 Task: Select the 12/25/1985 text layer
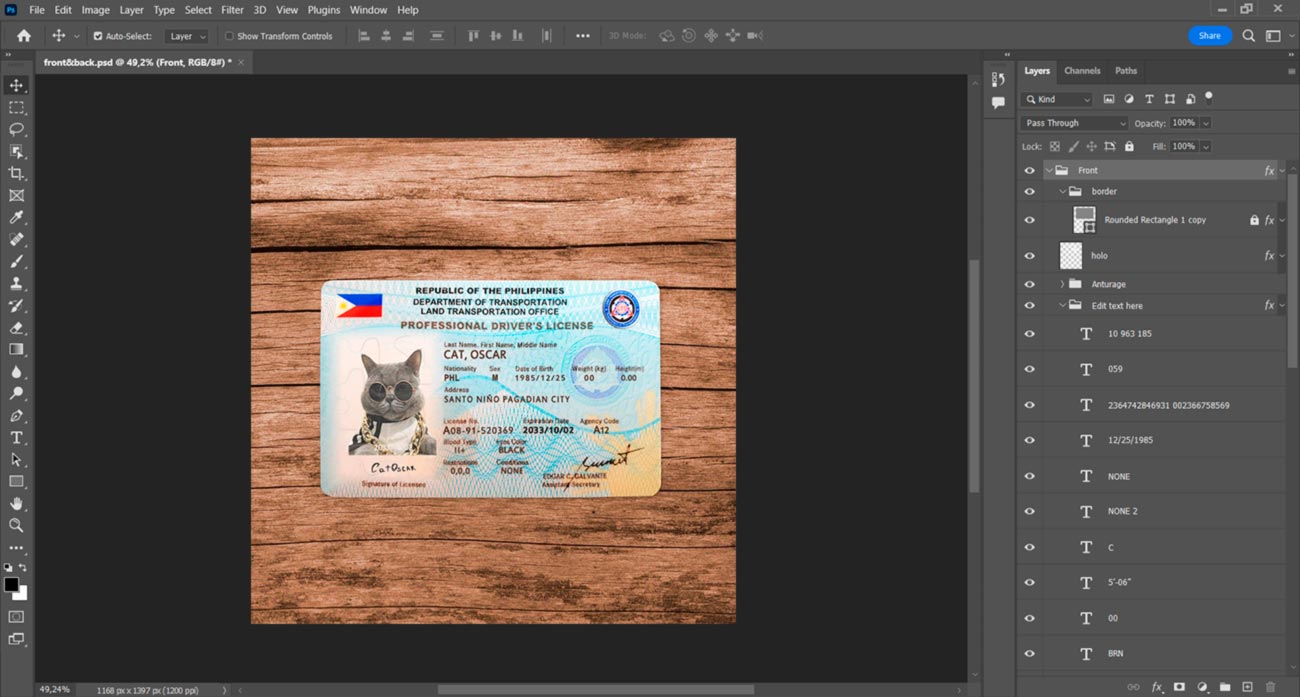(x=1130, y=440)
